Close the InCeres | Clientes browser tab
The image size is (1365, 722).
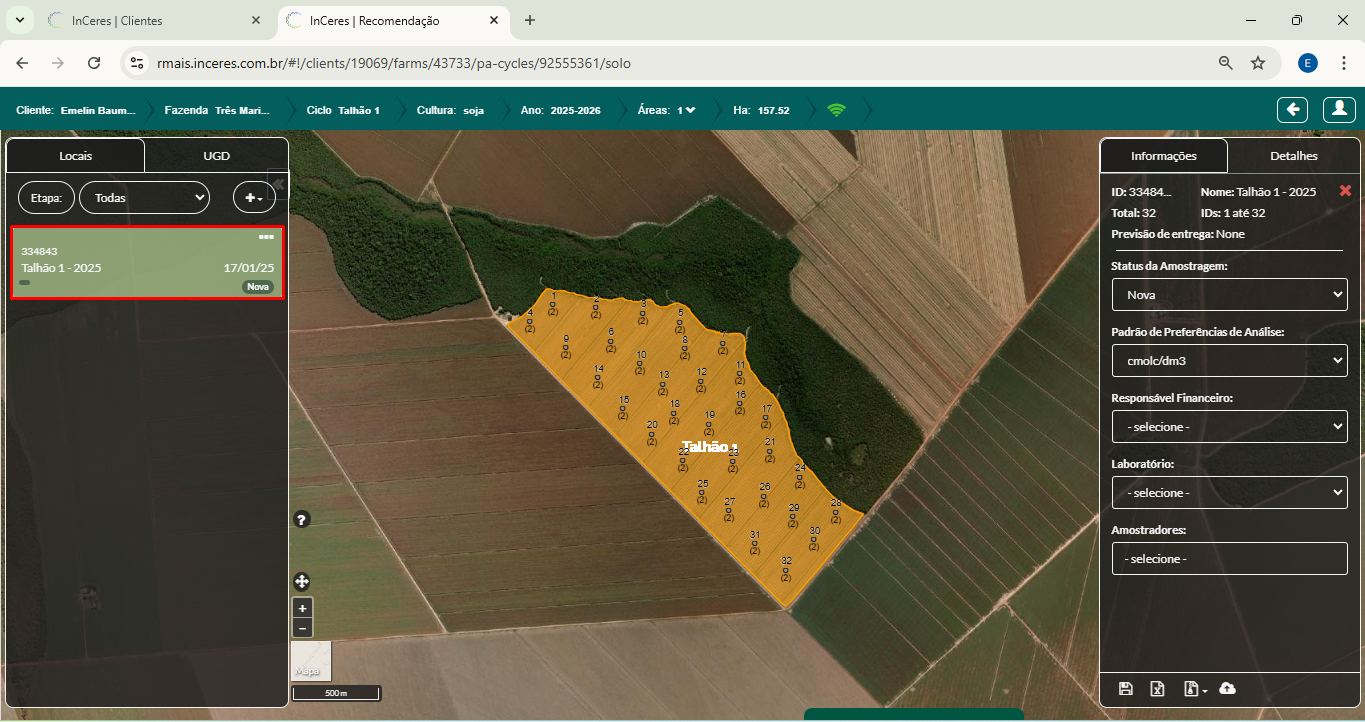point(256,20)
